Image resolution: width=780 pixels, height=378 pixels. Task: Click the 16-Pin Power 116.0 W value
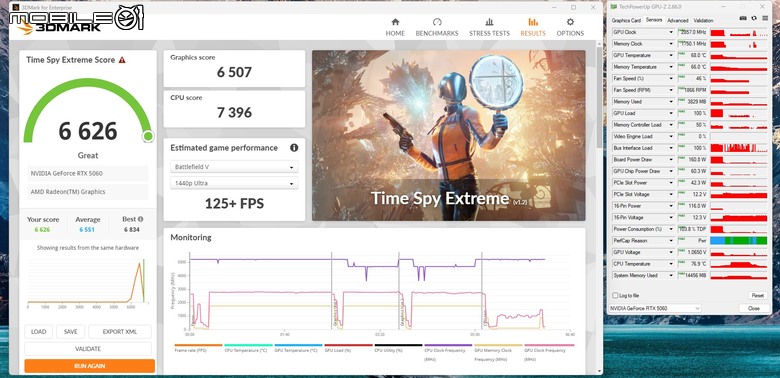pyautogui.click(x=693, y=206)
